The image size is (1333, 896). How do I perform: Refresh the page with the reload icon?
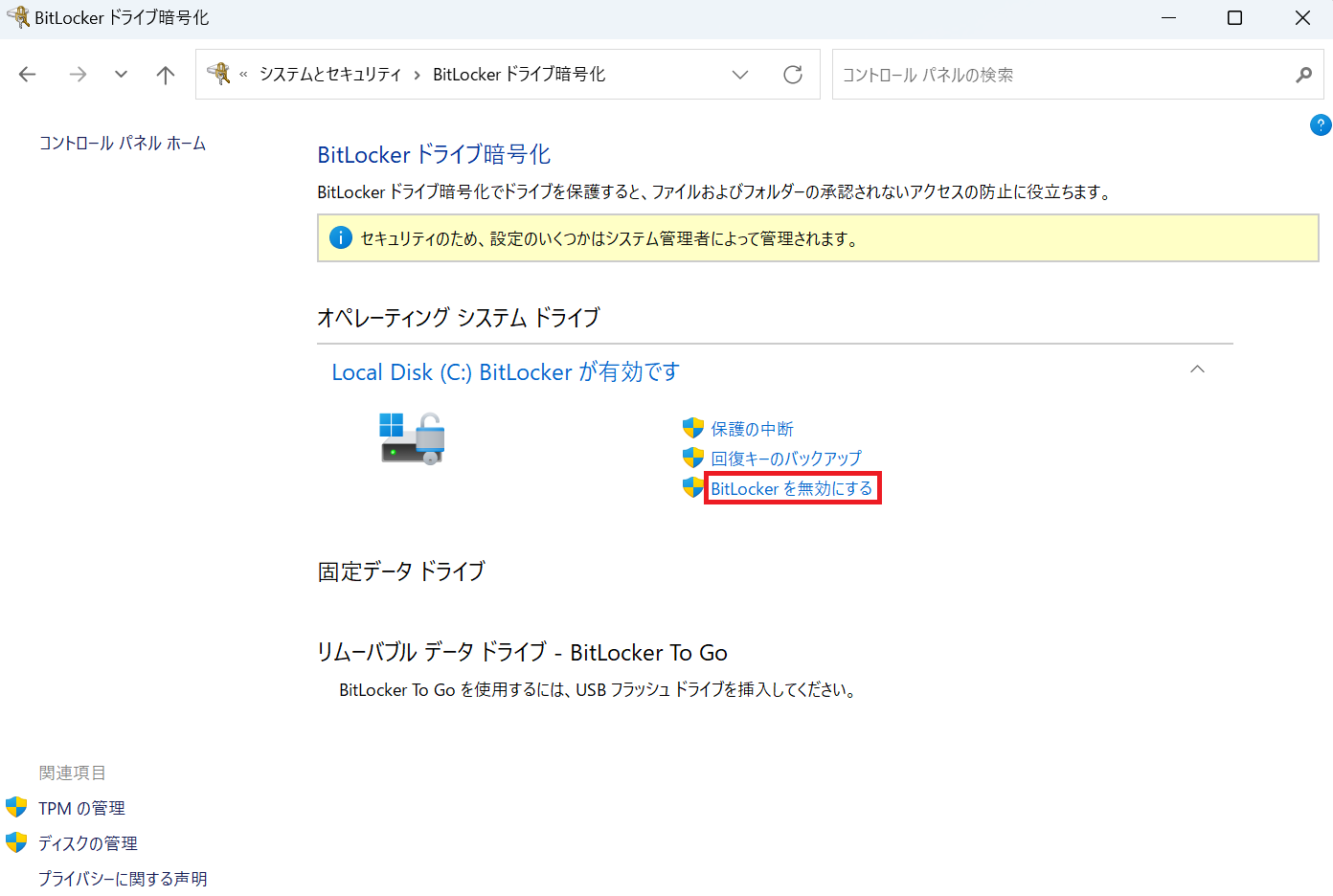(793, 75)
